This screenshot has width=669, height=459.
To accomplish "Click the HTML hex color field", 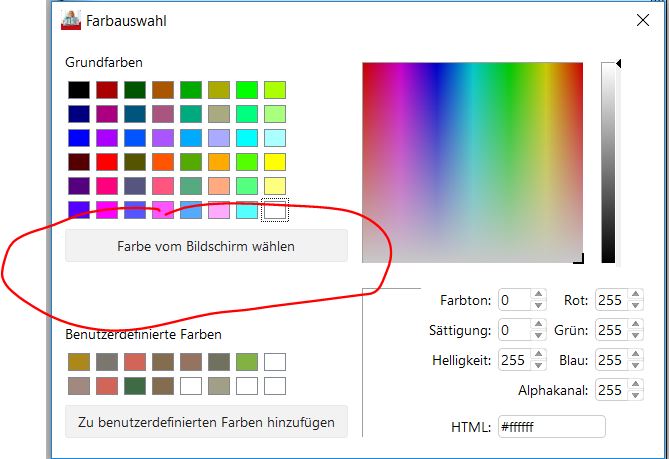I will (552, 427).
